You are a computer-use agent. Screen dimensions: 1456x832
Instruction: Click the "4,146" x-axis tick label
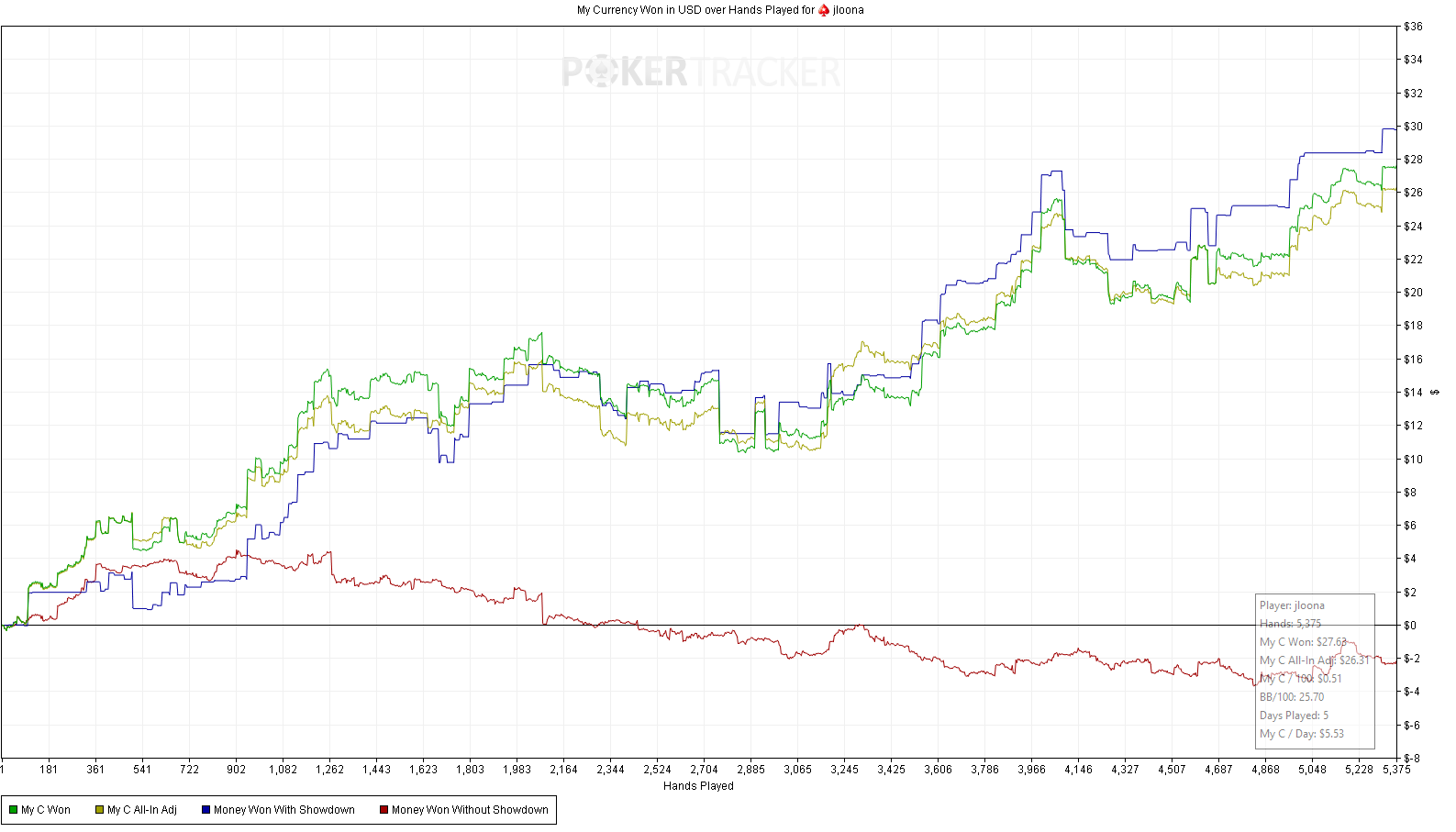[x=1078, y=770]
